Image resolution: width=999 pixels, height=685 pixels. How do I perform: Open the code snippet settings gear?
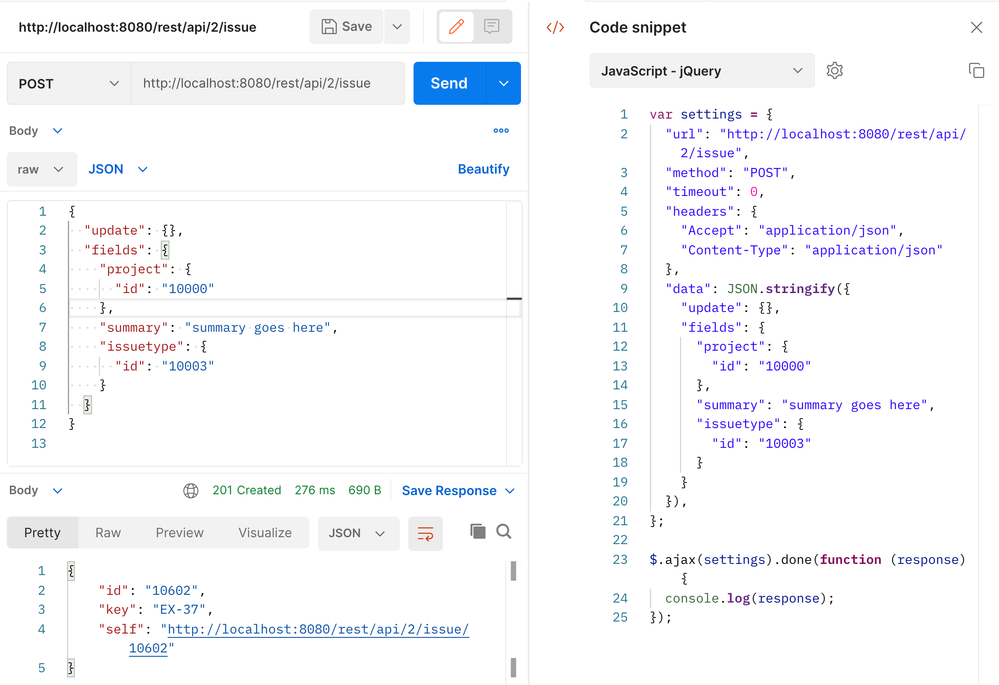coord(835,71)
